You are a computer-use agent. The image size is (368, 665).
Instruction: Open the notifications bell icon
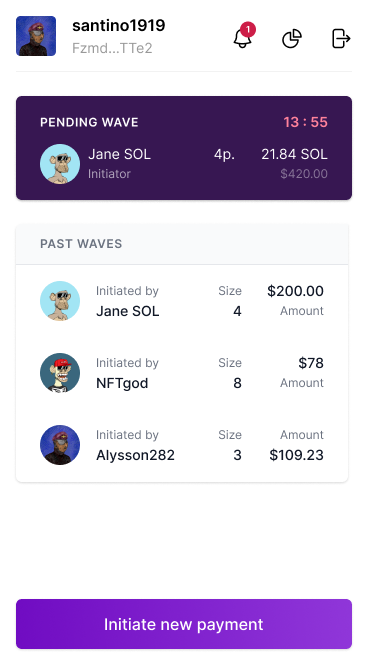[243, 38]
